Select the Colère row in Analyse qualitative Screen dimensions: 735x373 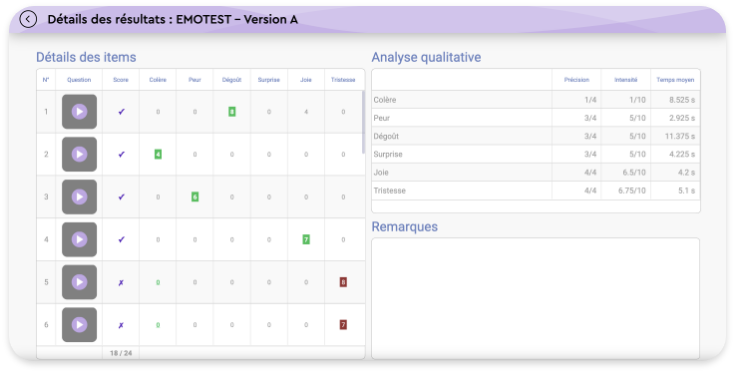point(536,100)
